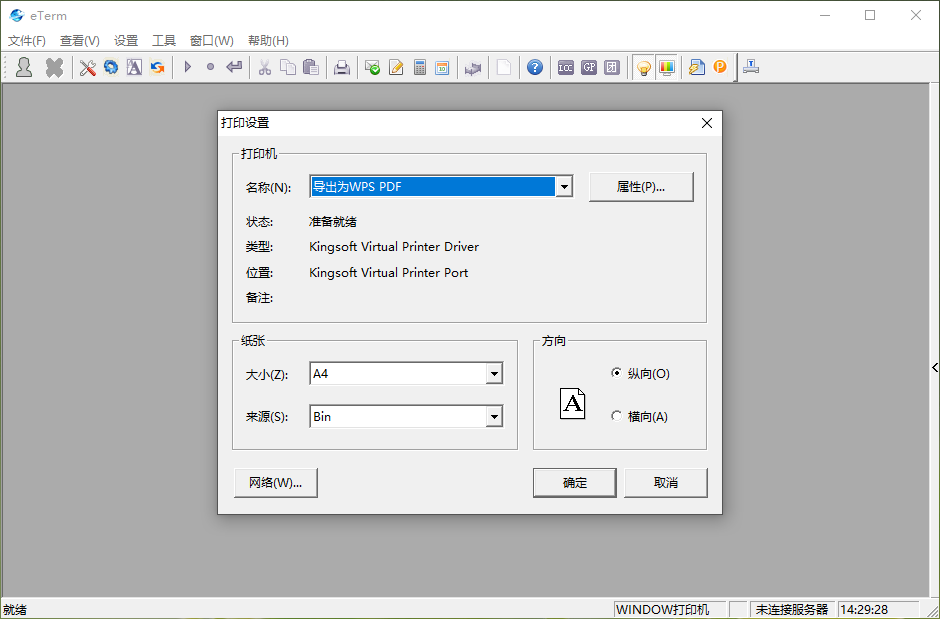940x619 pixels.
Task: Expand the printer 名称(N) dropdown arrow
Action: point(564,187)
